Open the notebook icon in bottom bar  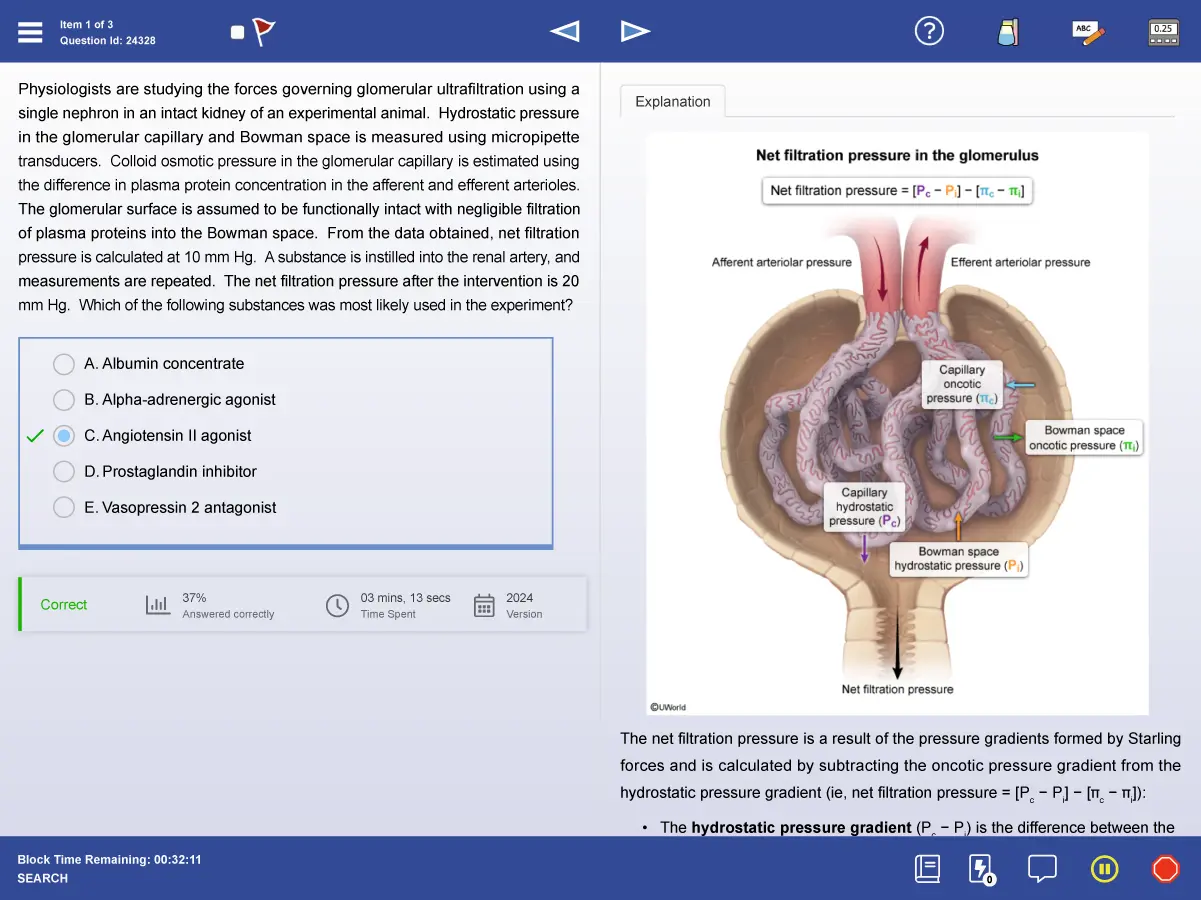[x=927, y=868]
